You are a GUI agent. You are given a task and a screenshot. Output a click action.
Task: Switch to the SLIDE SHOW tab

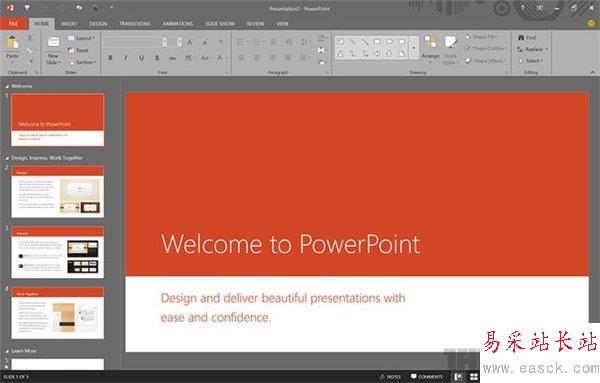[220, 24]
